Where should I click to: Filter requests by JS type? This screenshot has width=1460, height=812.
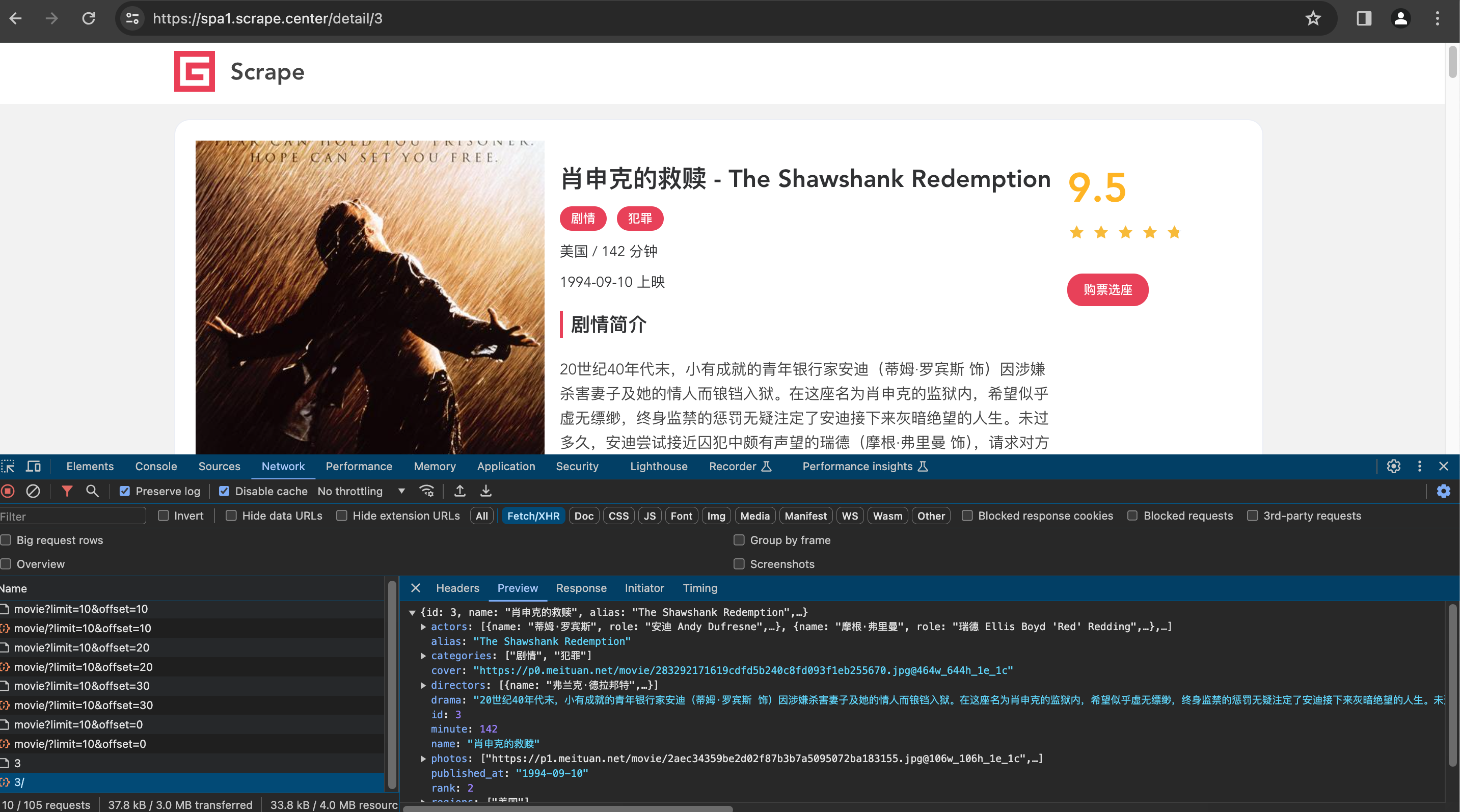tap(650, 516)
